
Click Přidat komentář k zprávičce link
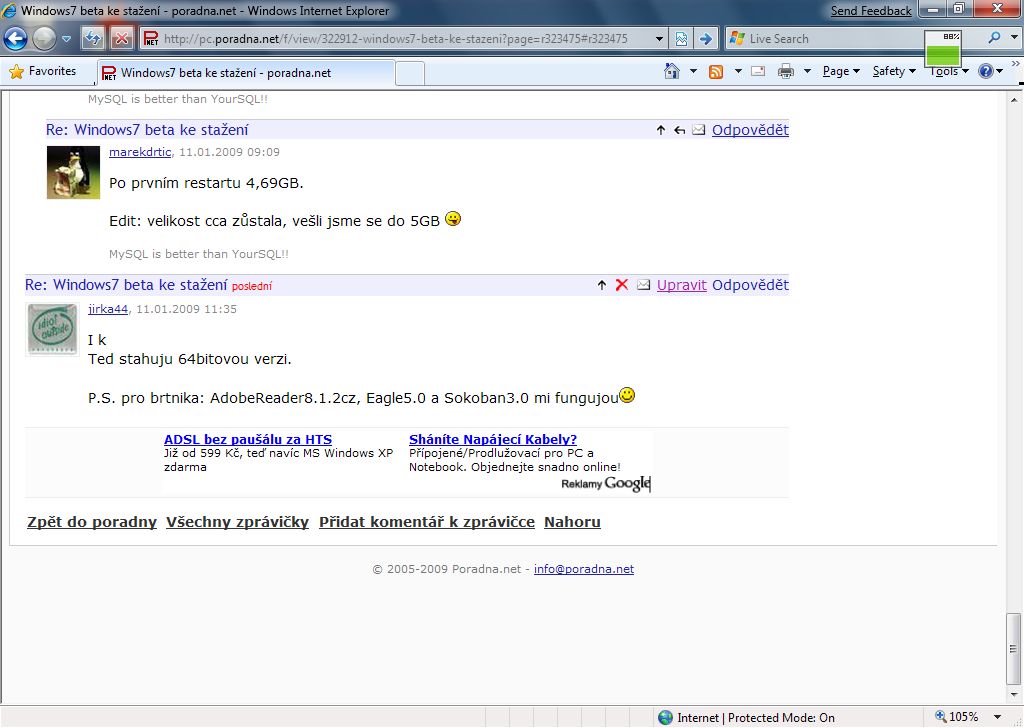click(427, 522)
